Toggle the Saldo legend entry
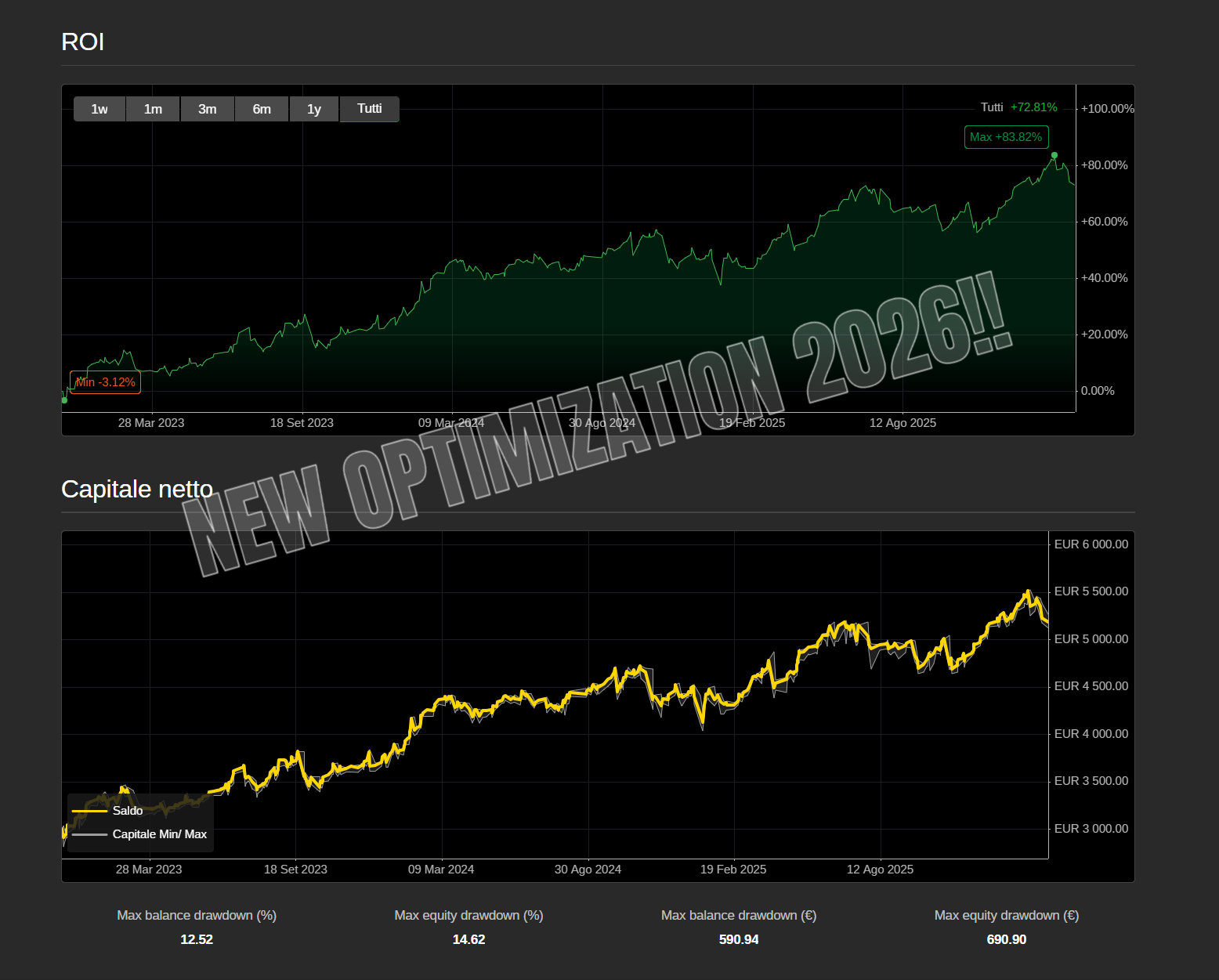Viewport: 1219px width, 980px height. pos(128,811)
